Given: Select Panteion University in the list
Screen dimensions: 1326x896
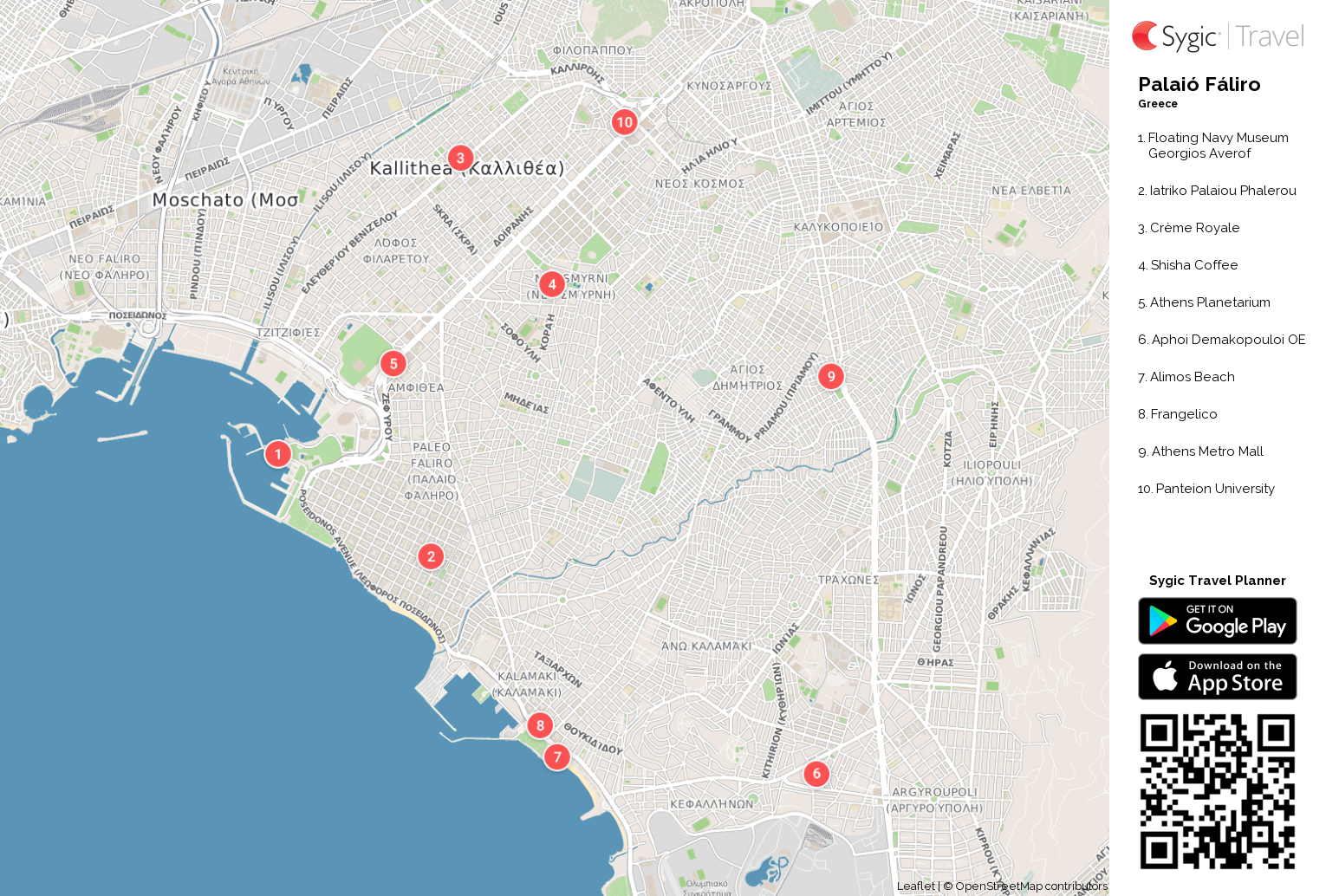Looking at the screenshot, I should tap(1206, 489).
